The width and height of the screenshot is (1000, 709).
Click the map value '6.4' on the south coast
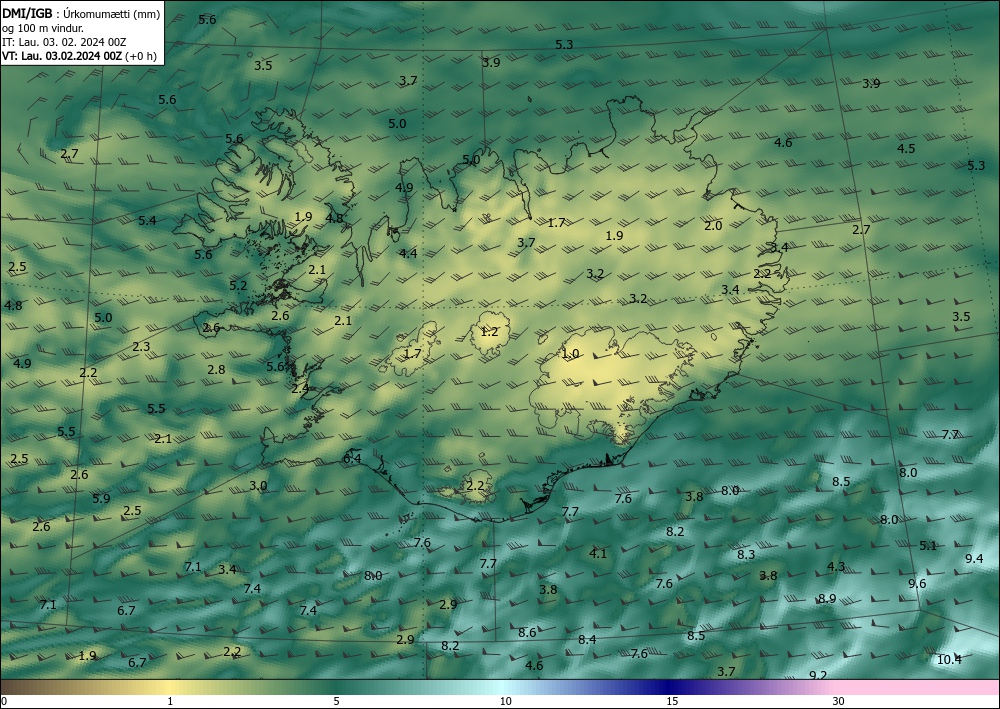coord(352,458)
